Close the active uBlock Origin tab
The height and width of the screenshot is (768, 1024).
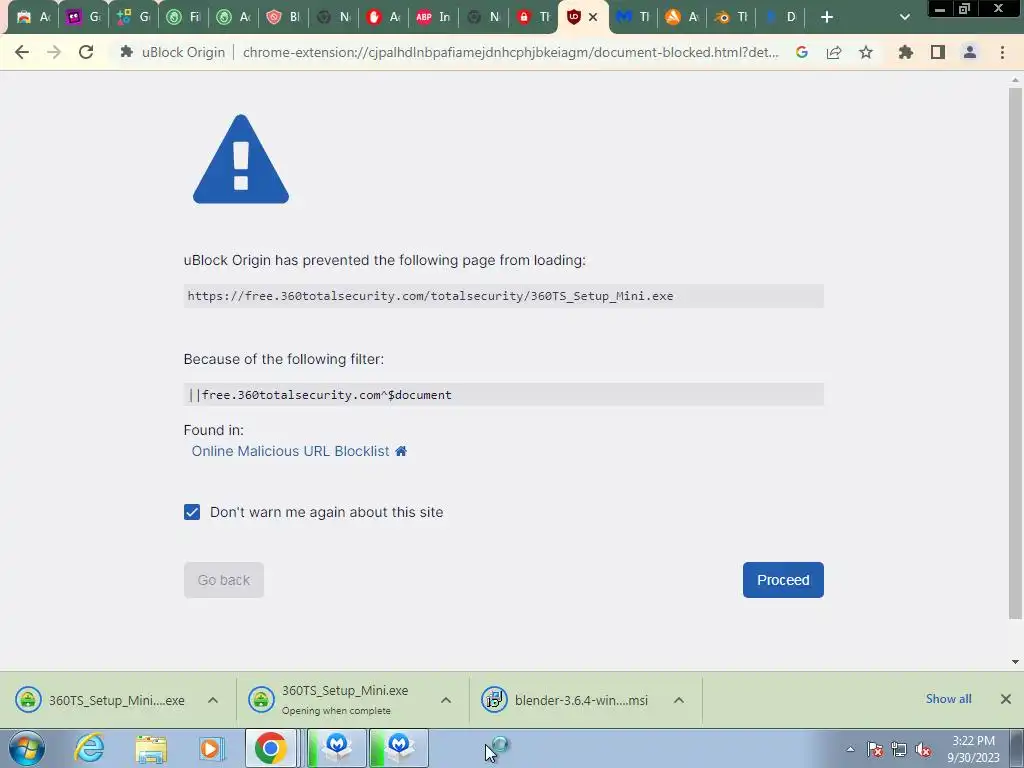593,17
